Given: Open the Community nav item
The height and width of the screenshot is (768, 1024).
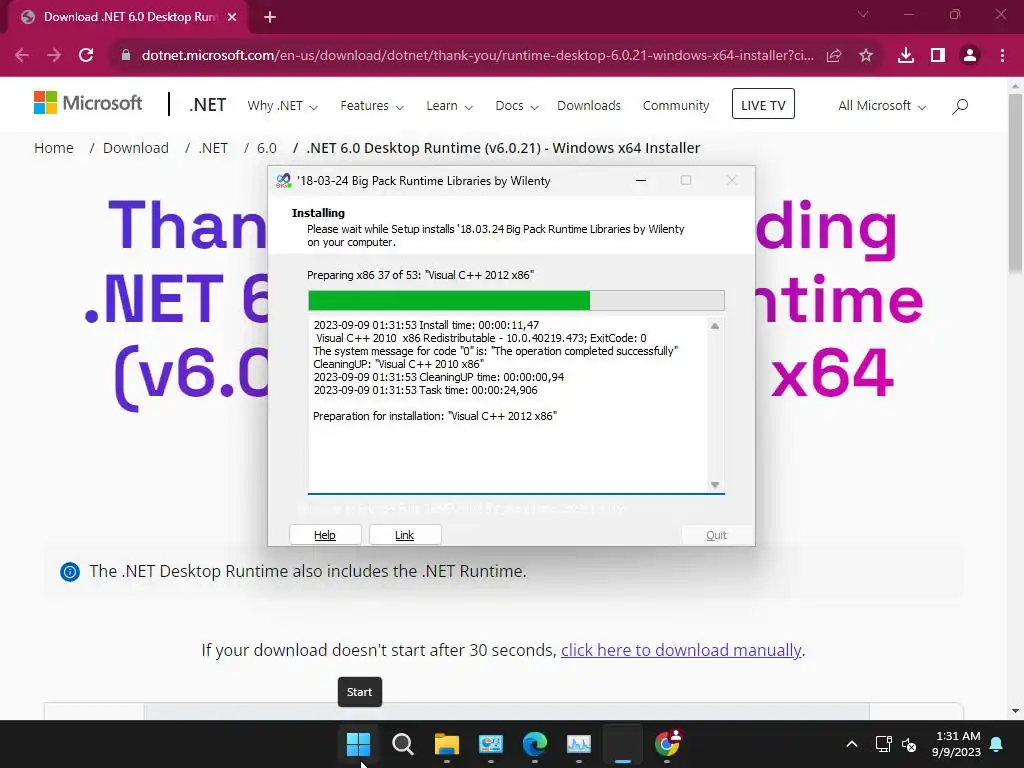Looking at the screenshot, I should (676, 106).
